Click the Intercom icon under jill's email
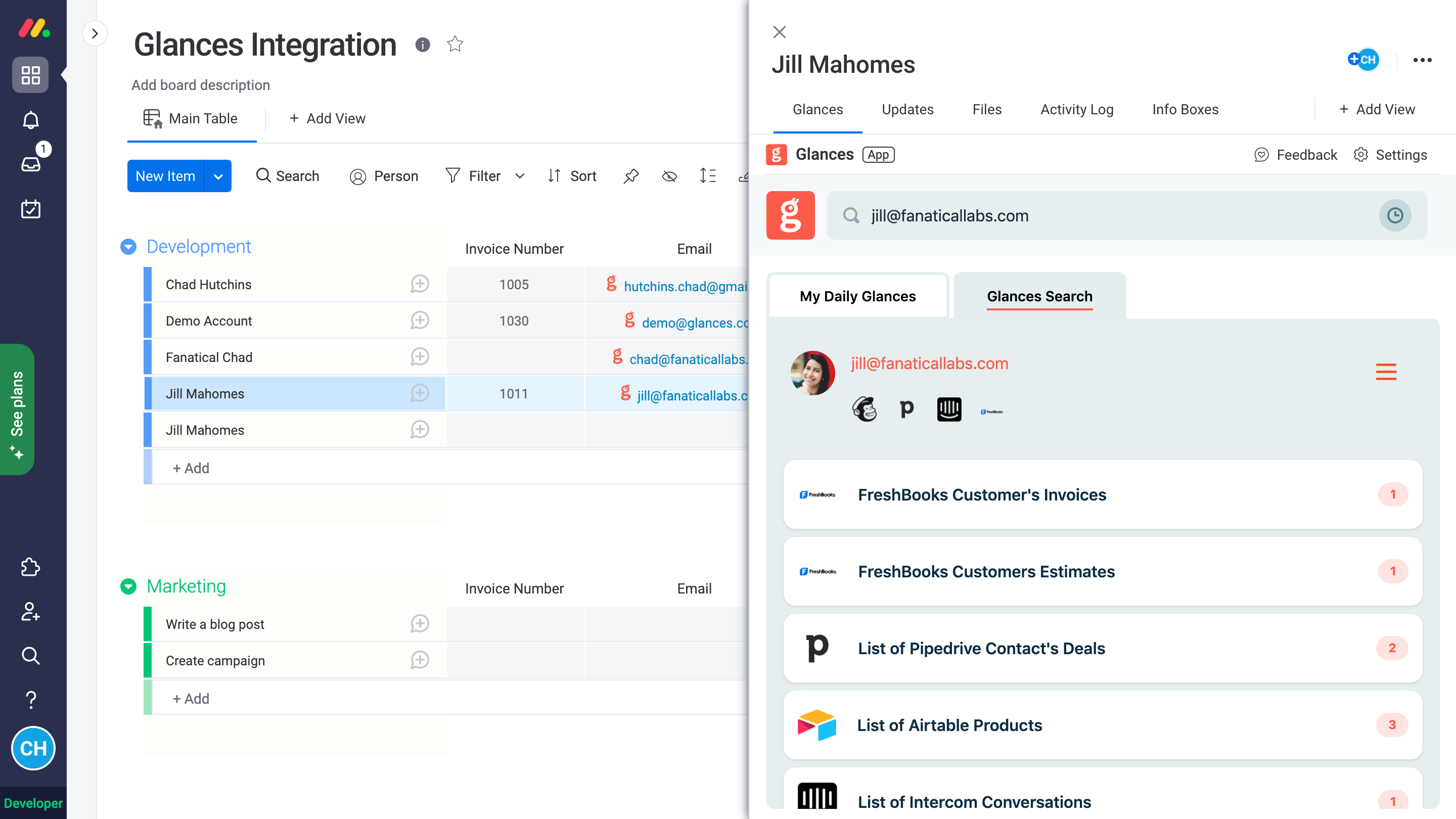The width and height of the screenshot is (1456, 819). click(949, 409)
